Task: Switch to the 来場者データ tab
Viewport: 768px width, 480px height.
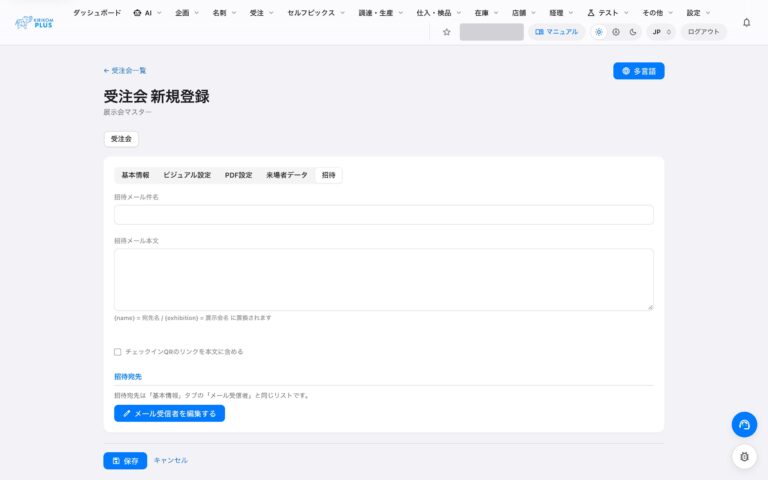Action: pos(287,175)
